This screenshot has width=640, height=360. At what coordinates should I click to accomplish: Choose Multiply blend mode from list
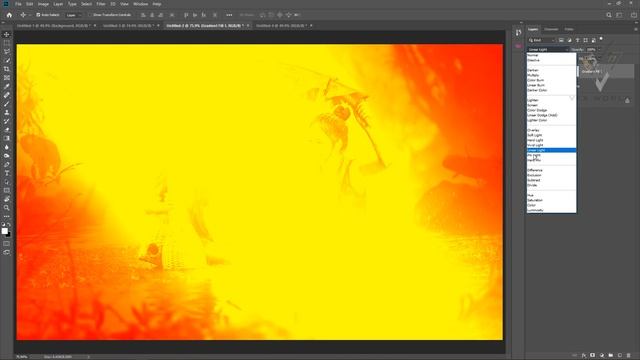[x=551, y=75]
